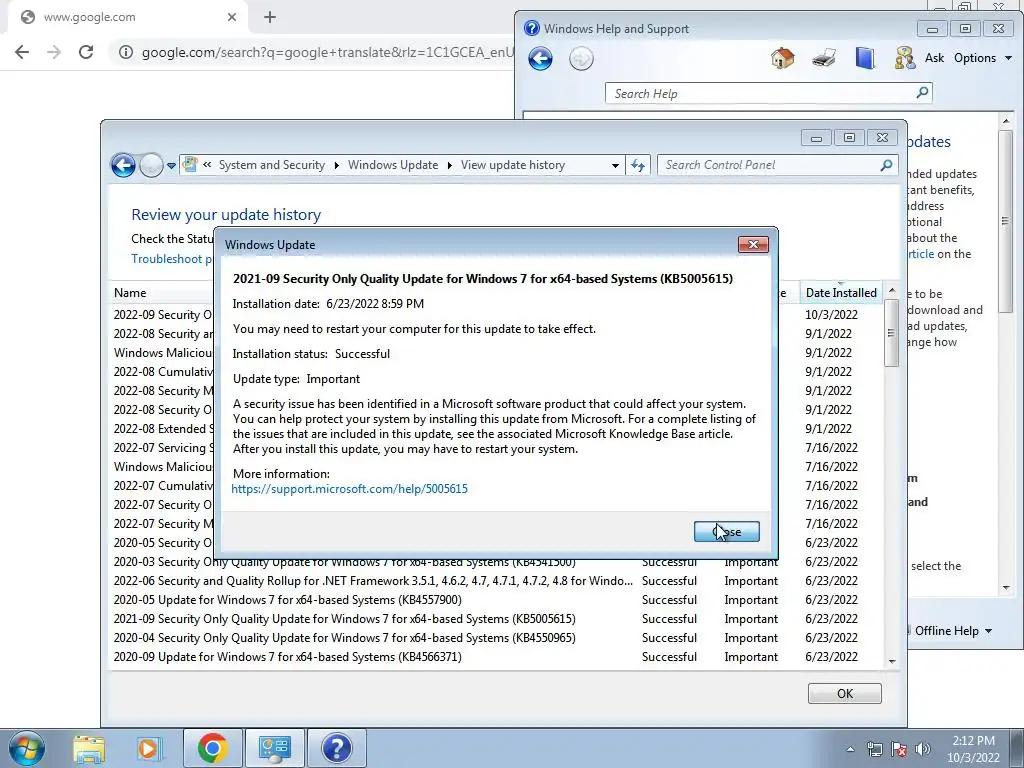Viewport: 1024px width, 768px height.
Task: Click OK in update history window
Action: click(x=844, y=694)
